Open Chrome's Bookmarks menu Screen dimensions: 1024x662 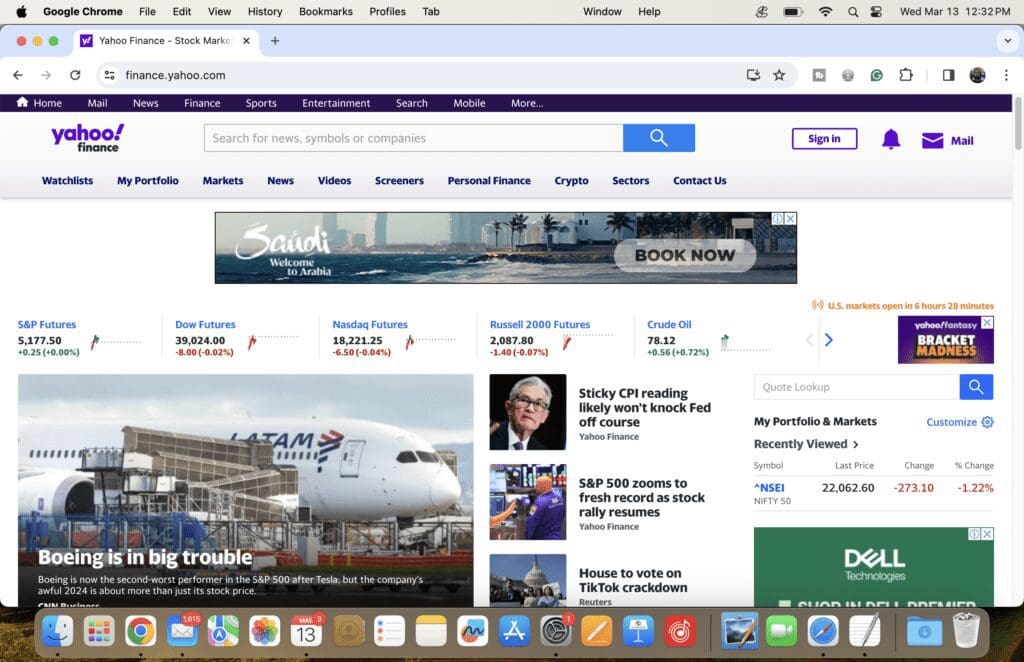325,12
